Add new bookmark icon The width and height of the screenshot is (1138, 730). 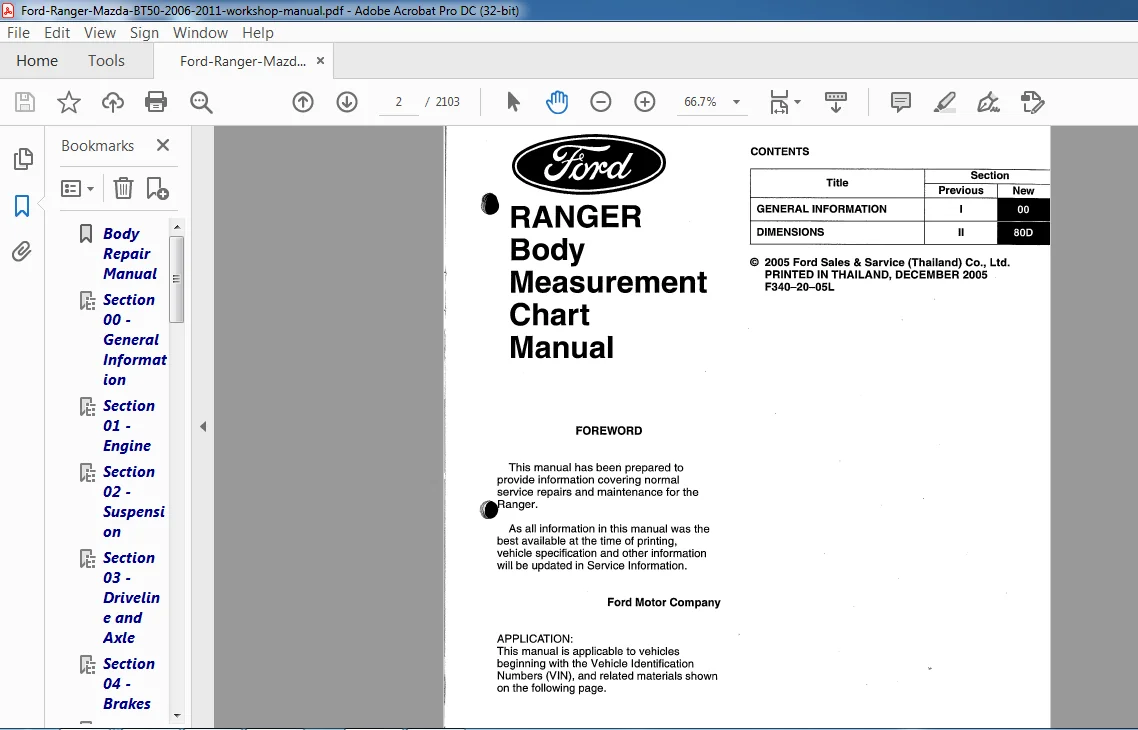(x=157, y=189)
